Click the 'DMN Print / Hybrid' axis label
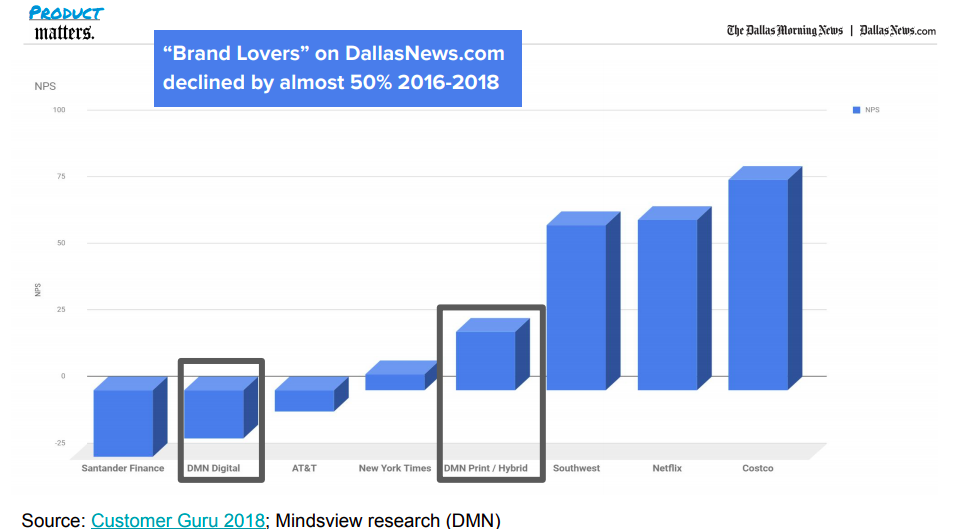The image size is (957, 529). (486, 468)
